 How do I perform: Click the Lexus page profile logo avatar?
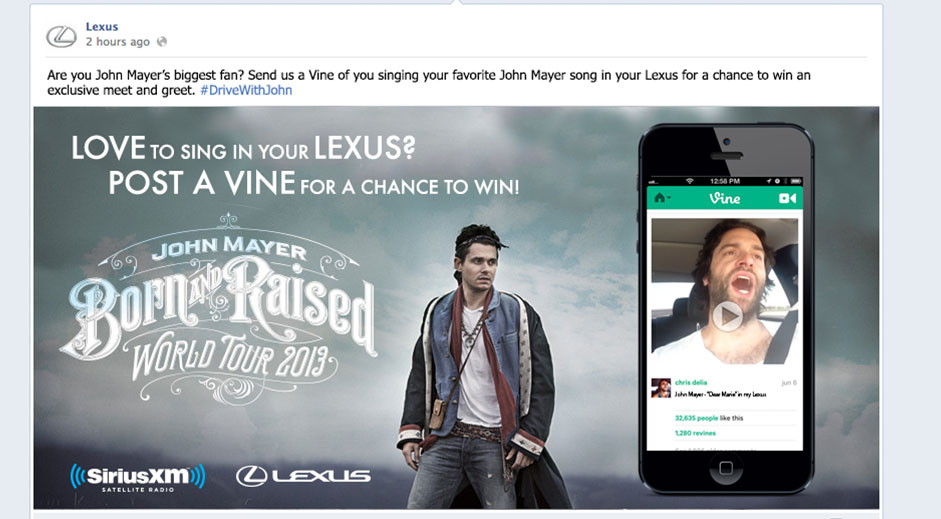point(61,36)
